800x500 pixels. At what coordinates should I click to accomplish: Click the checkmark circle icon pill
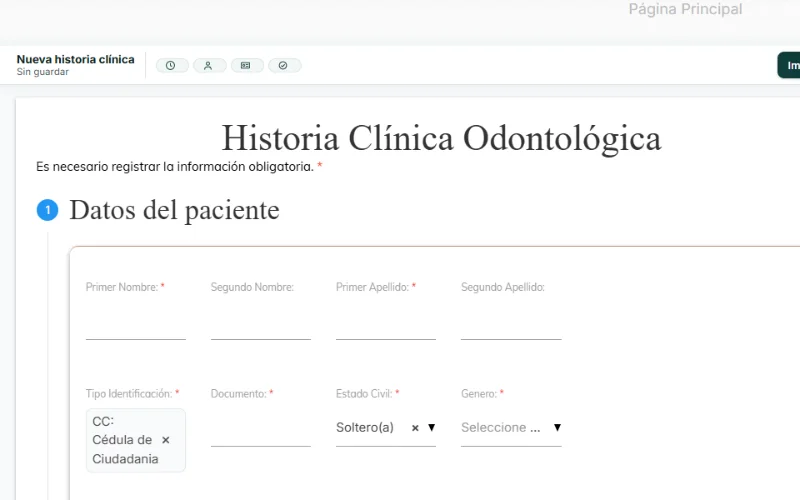pyautogui.click(x=284, y=65)
